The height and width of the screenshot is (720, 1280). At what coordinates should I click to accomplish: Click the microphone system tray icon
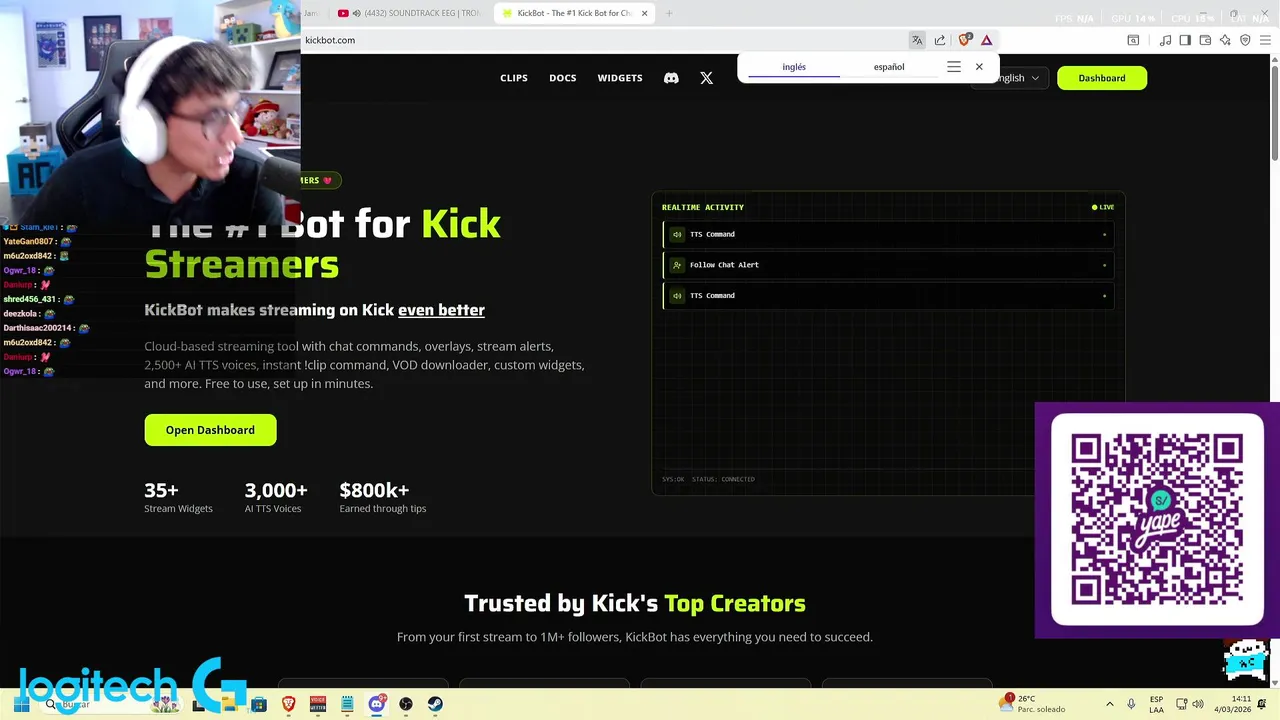[x=1131, y=704]
